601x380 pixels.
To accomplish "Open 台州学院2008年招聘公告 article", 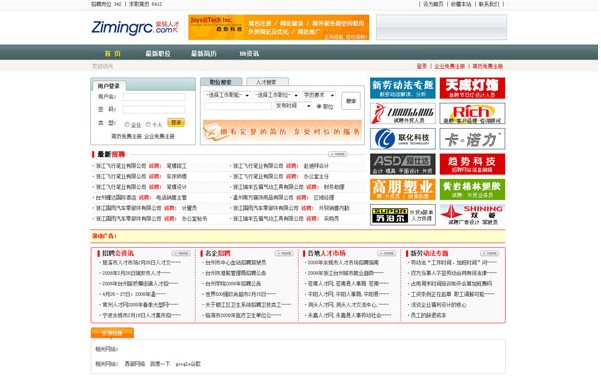I will point(233,284).
